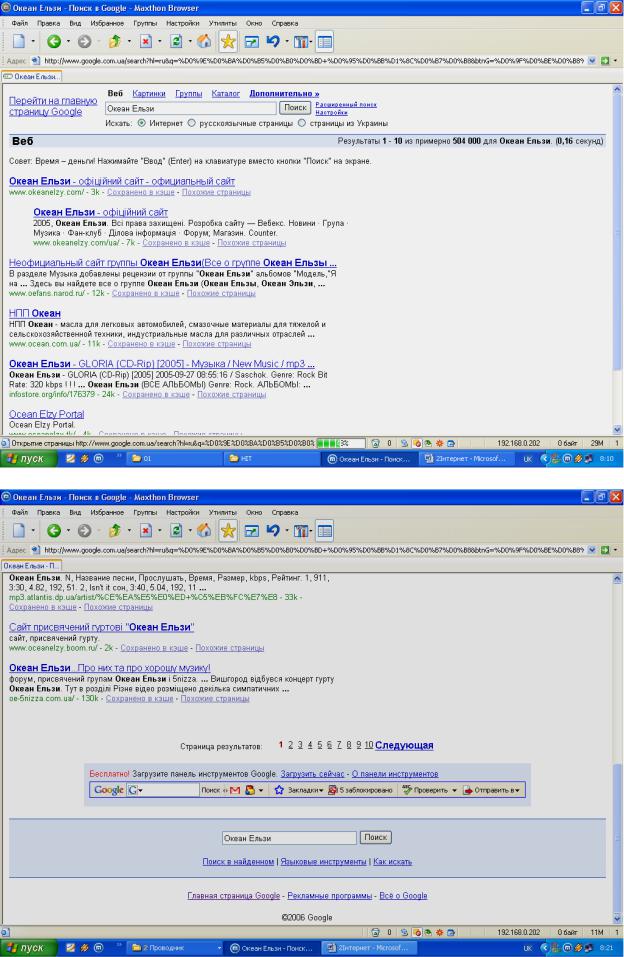Click the page icon before the URL in 8:10 window

[35, 61]
